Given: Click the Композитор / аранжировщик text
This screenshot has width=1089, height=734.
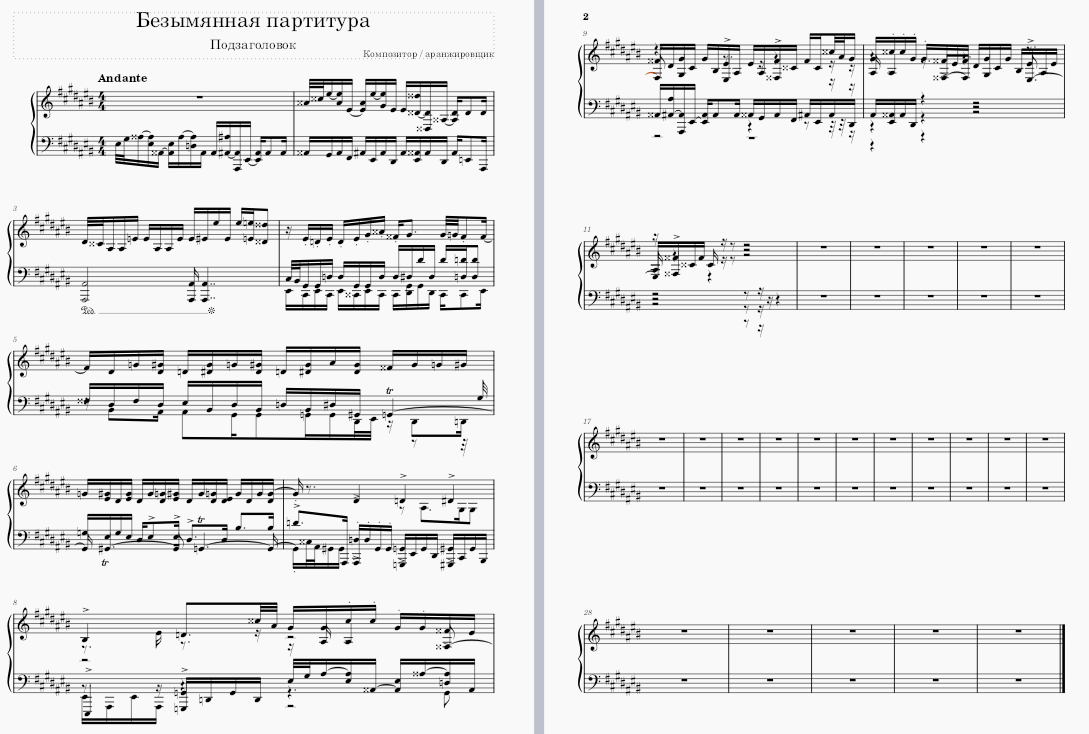Looking at the screenshot, I should 429,53.
